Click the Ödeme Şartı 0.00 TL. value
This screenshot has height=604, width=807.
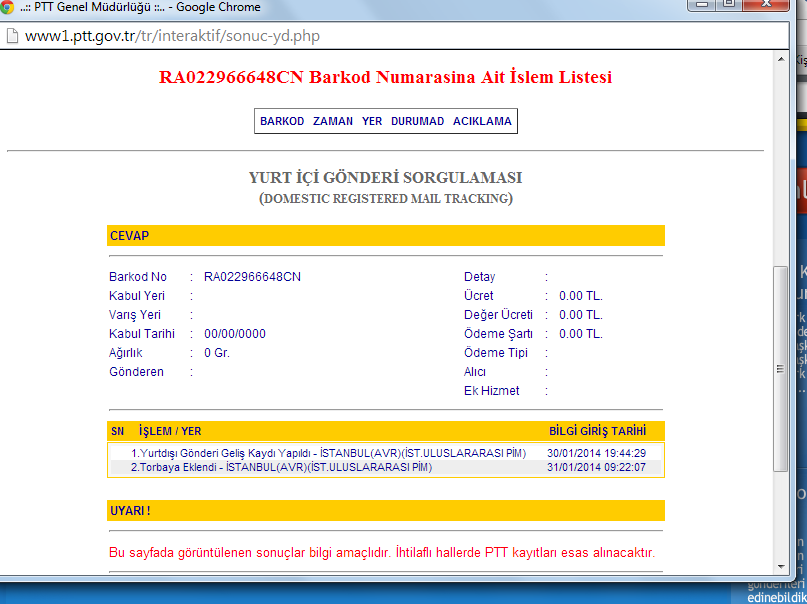[x=581, y=334]
